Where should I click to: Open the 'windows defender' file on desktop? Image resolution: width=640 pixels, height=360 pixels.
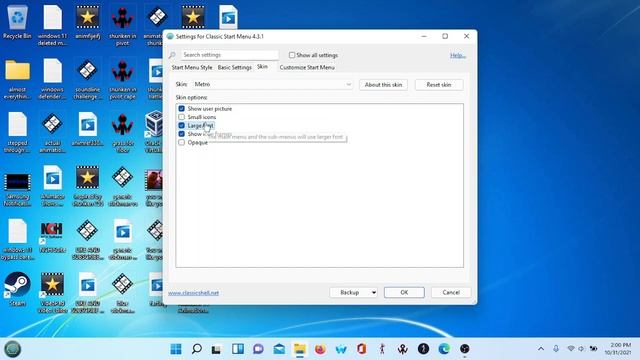coord(52,79)
